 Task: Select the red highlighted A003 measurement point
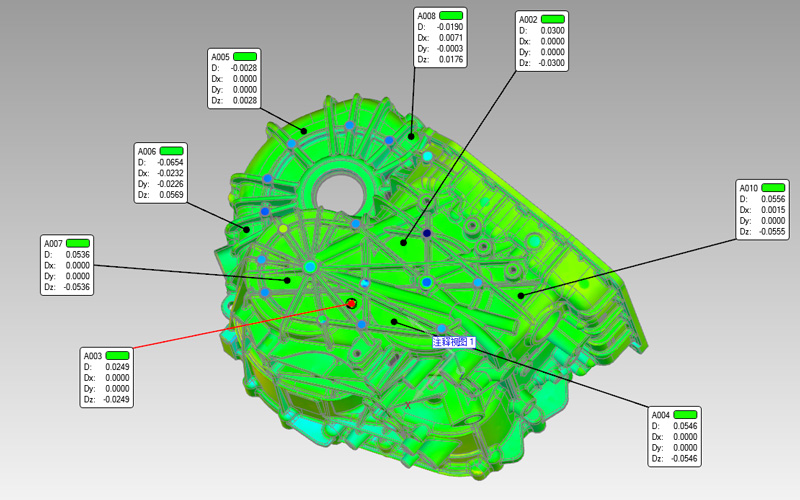pyautogui.click(x=351, y=303)
